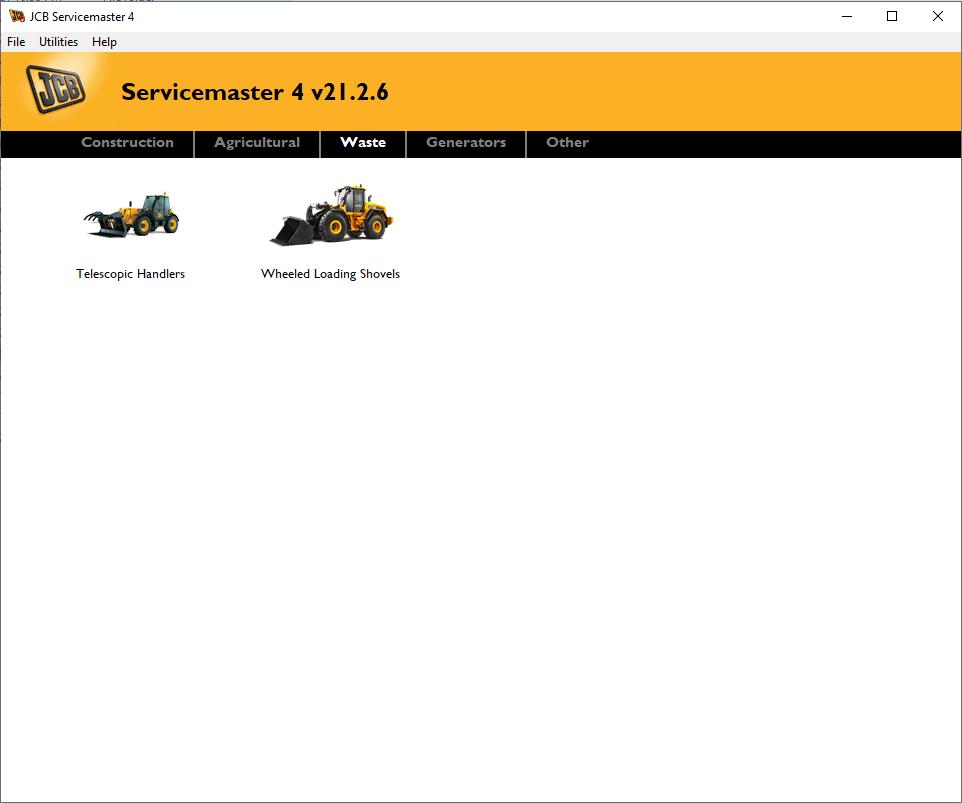
Task: Select the Generators tab
Action: 465,143
